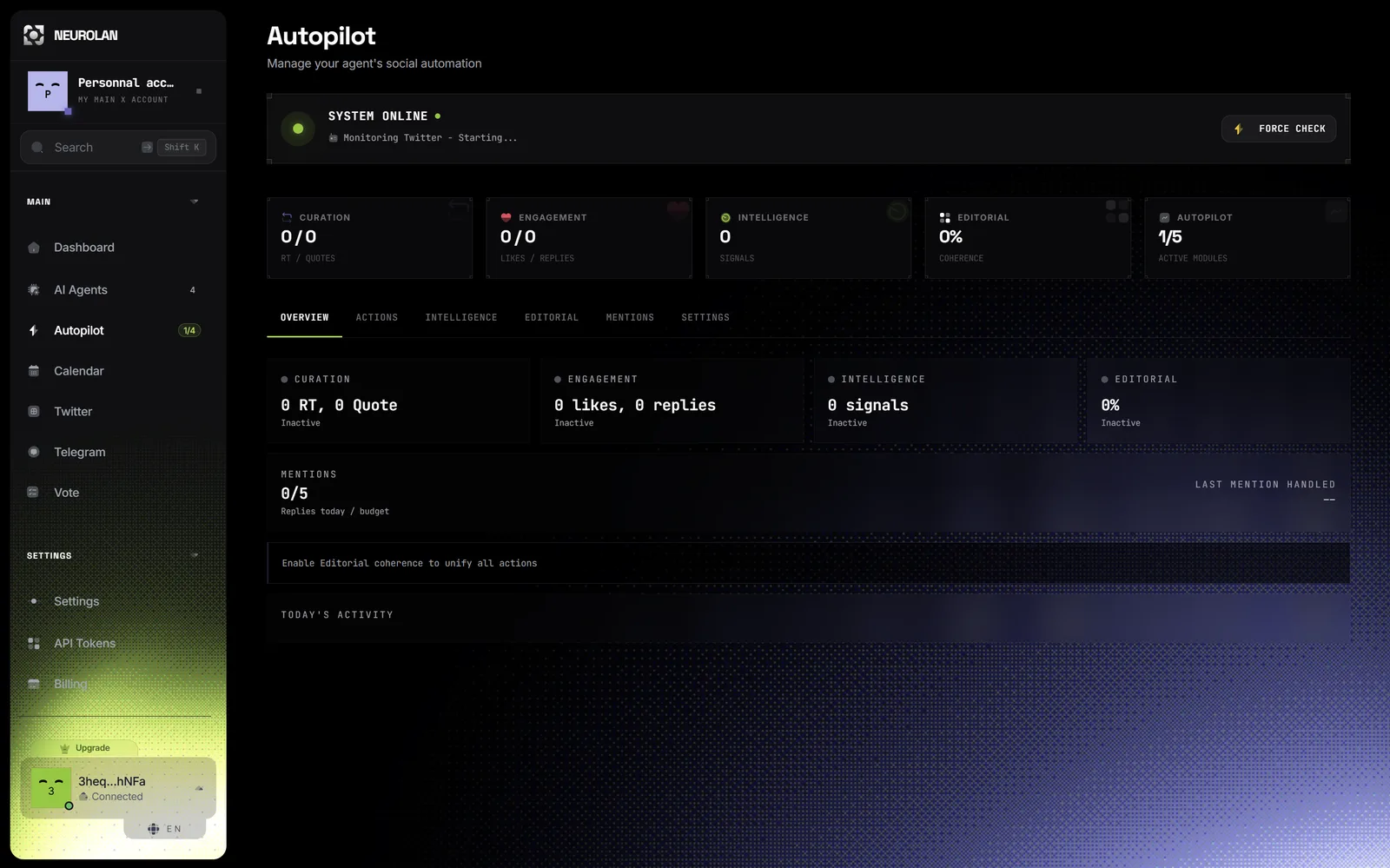
Task: Click the '0 signals' text
Action: pos(868,405)
